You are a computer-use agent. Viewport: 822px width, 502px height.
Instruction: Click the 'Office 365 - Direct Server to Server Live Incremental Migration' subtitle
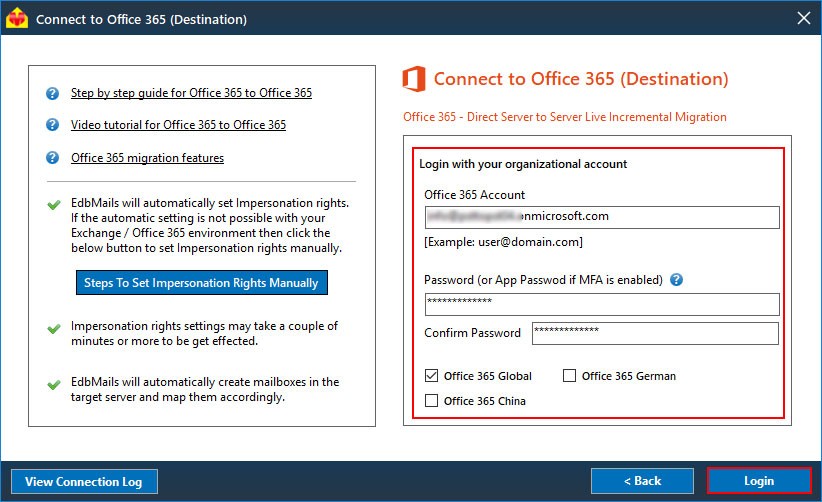pos(565,117)
